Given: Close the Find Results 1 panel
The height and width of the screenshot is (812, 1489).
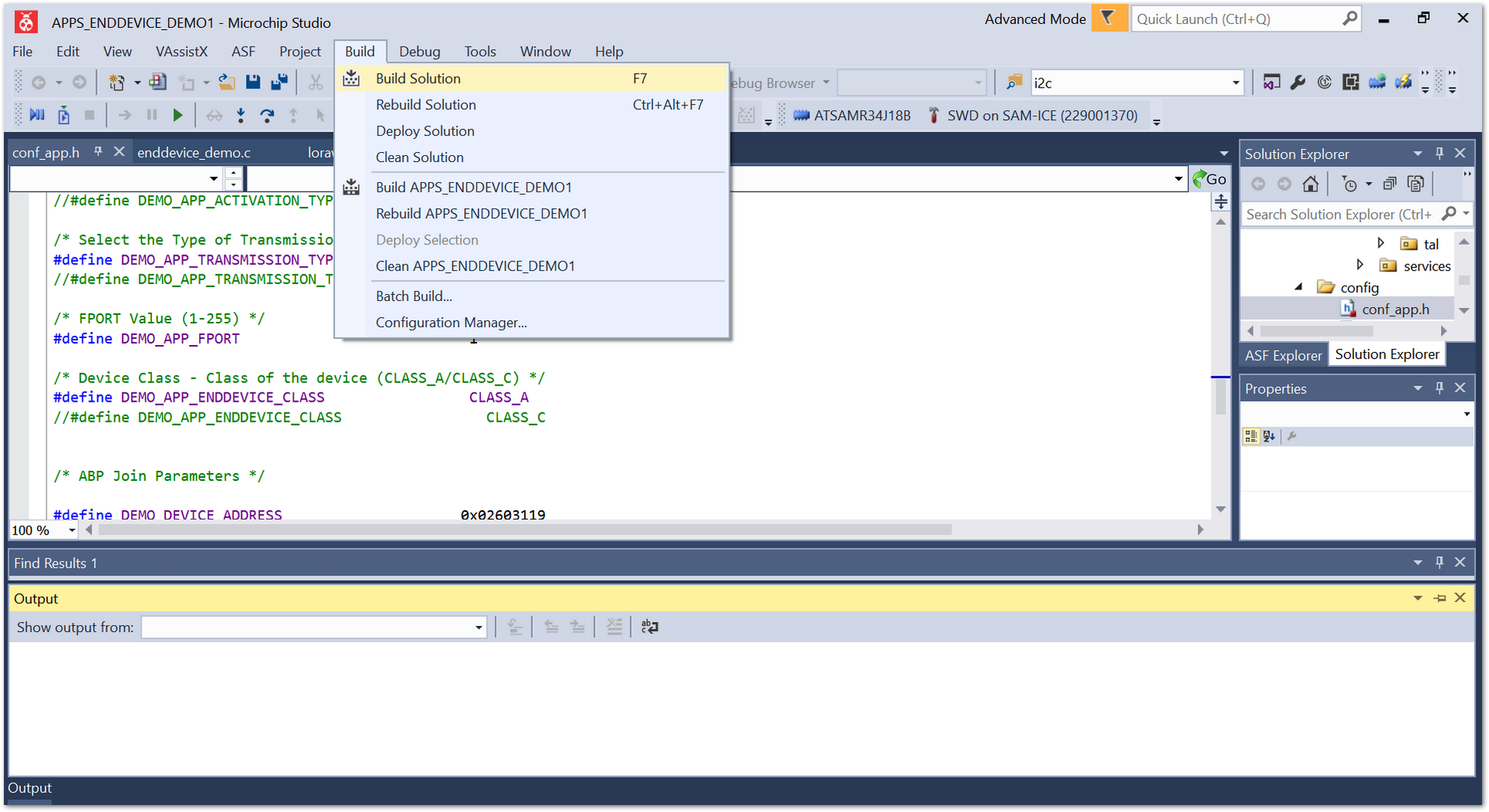Looking at the screenshot, I should pos(1460,562).
